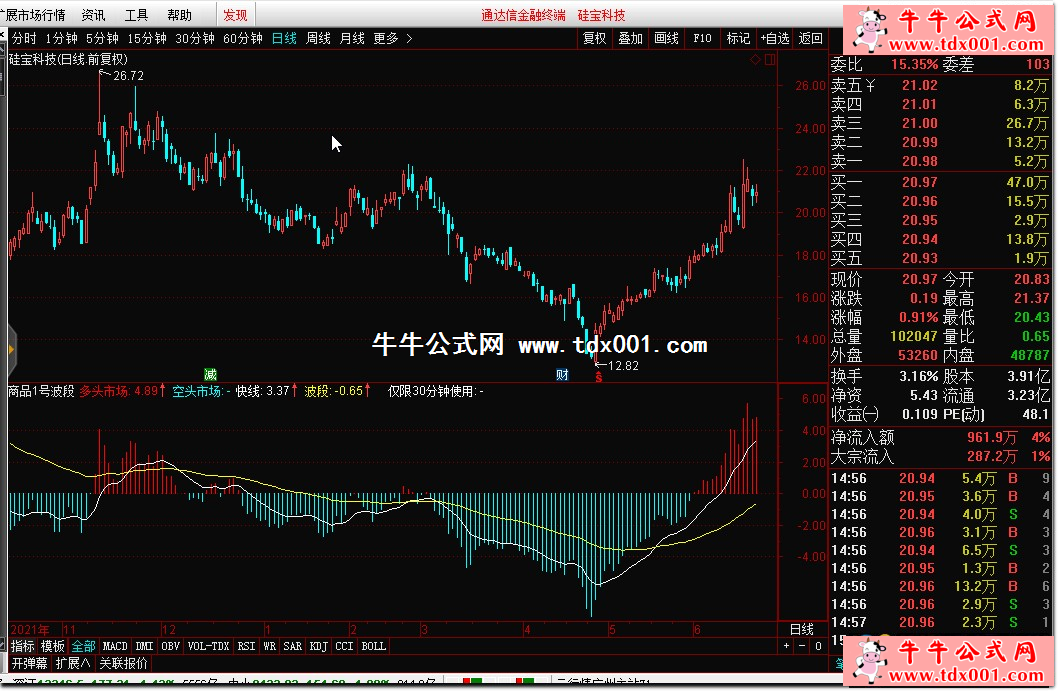Expand the 更多 period options

[391, 38]
